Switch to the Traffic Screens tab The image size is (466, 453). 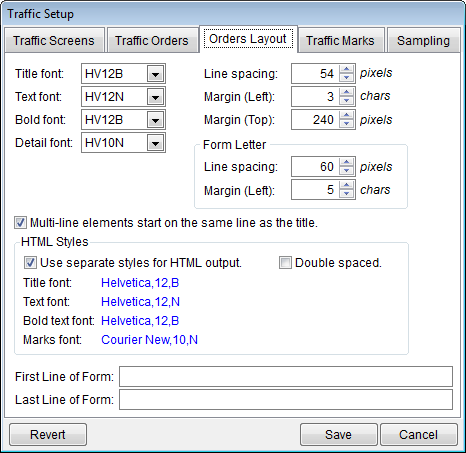(x=54, y=40)
